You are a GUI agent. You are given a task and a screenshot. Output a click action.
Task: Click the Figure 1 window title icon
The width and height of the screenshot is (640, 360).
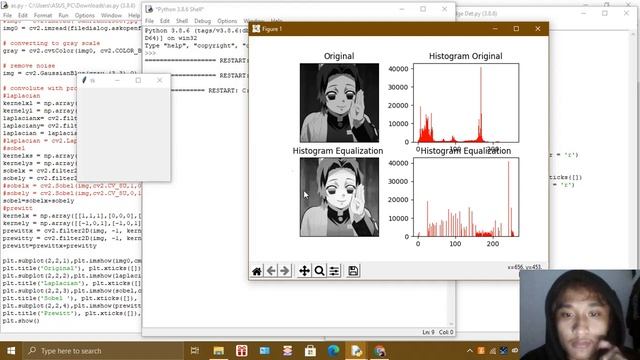(x=256, y=29)
